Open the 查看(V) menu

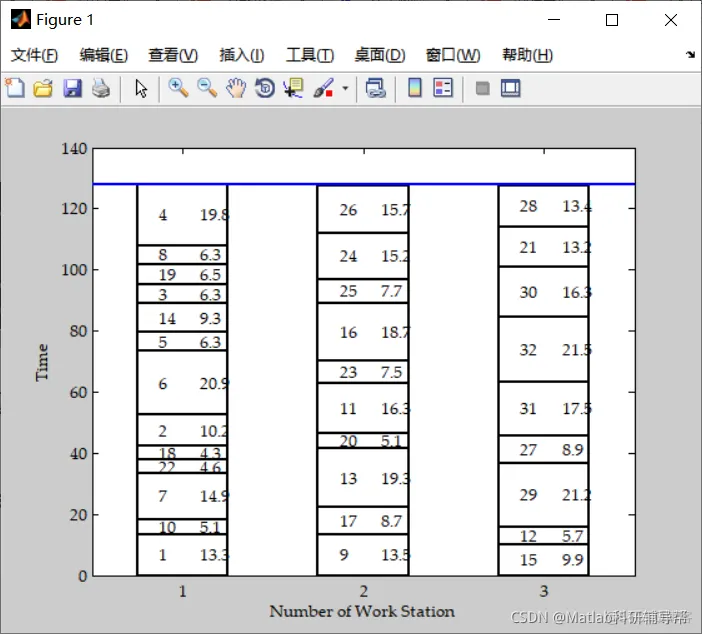[173, 55]
